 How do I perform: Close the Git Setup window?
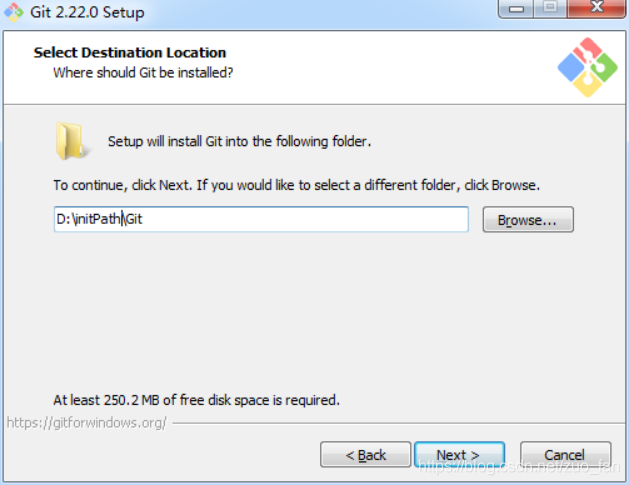597,8
